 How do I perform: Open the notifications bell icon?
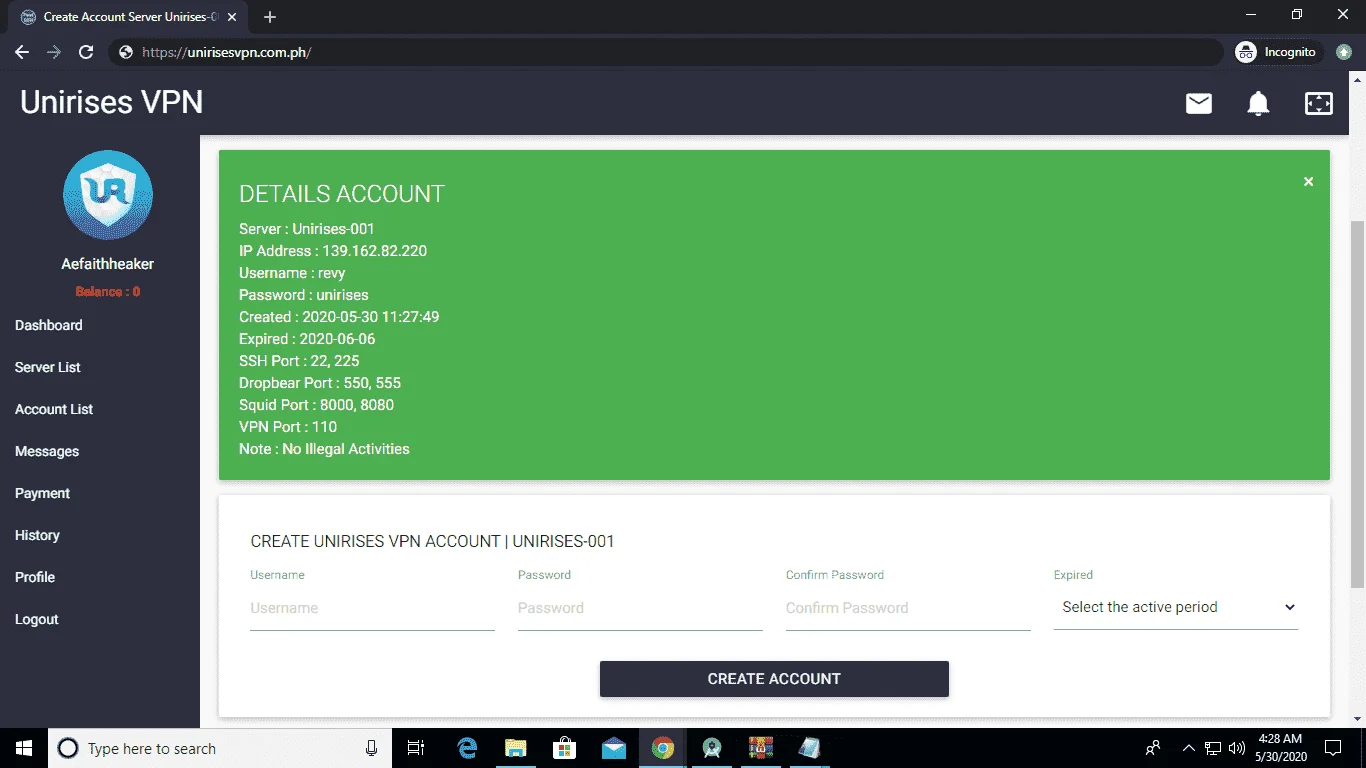click(x=1258, y=103)
